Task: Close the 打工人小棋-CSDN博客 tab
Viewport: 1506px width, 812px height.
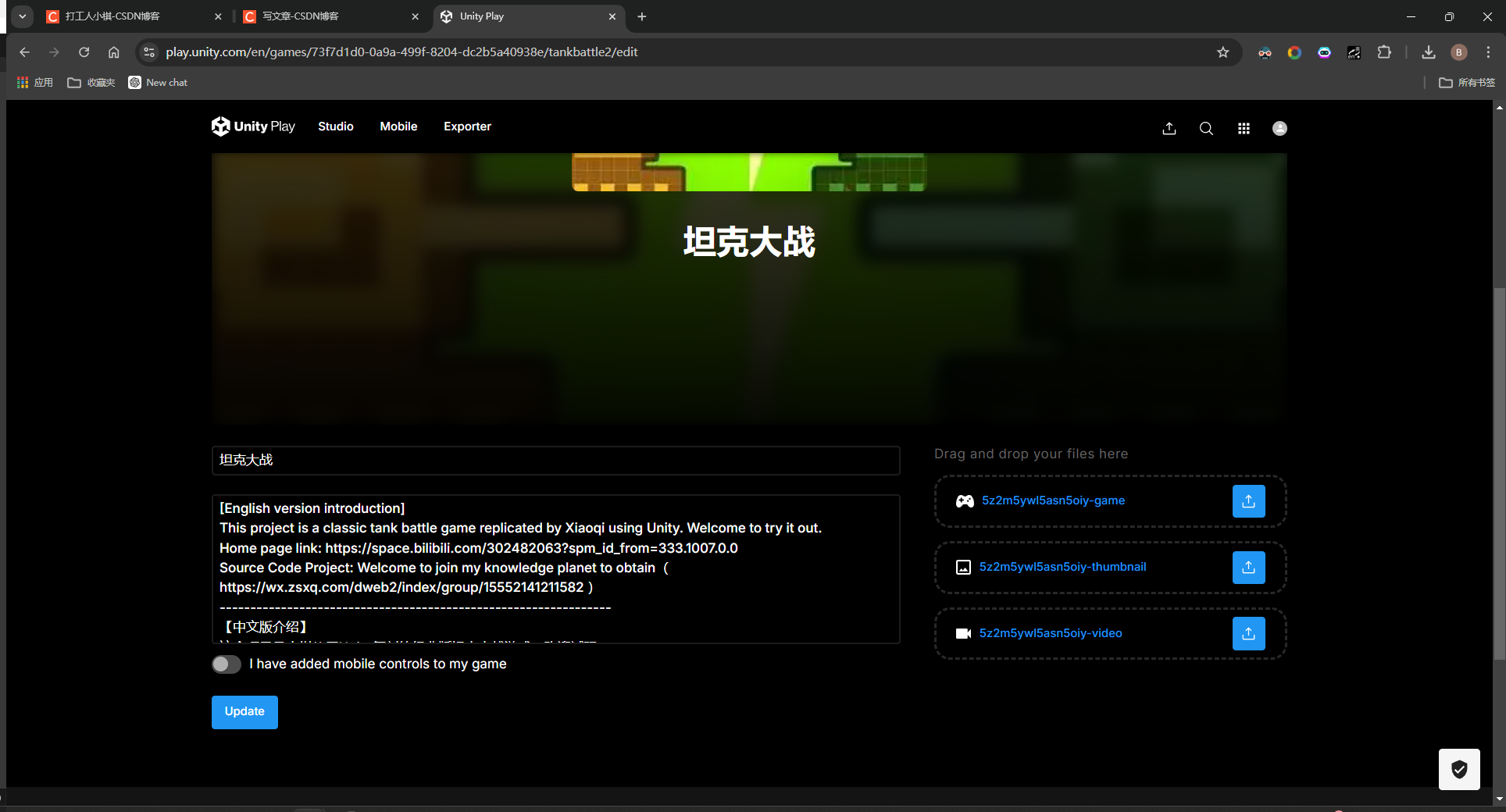Action: 218,16
